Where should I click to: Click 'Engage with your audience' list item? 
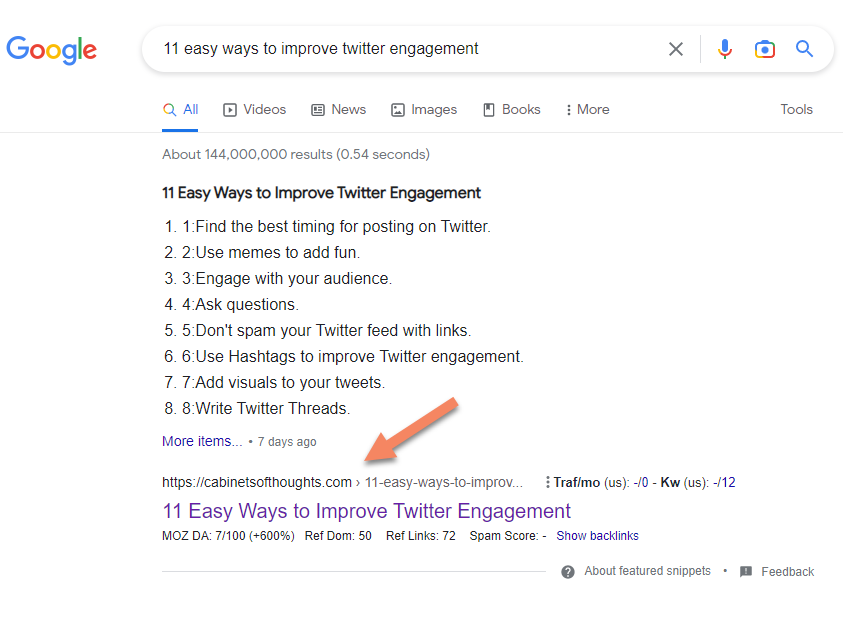(x=287, y=278)
